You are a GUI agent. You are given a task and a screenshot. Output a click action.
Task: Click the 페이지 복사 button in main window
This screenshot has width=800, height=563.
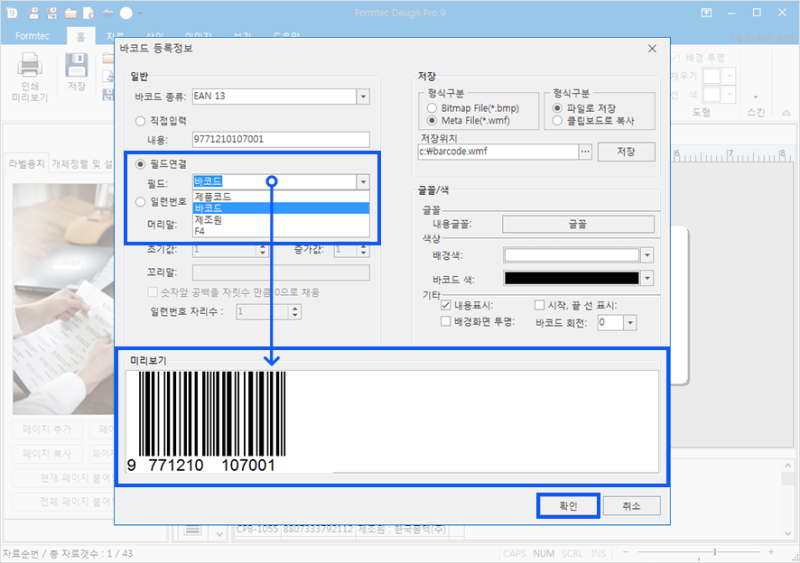point(47,453)
